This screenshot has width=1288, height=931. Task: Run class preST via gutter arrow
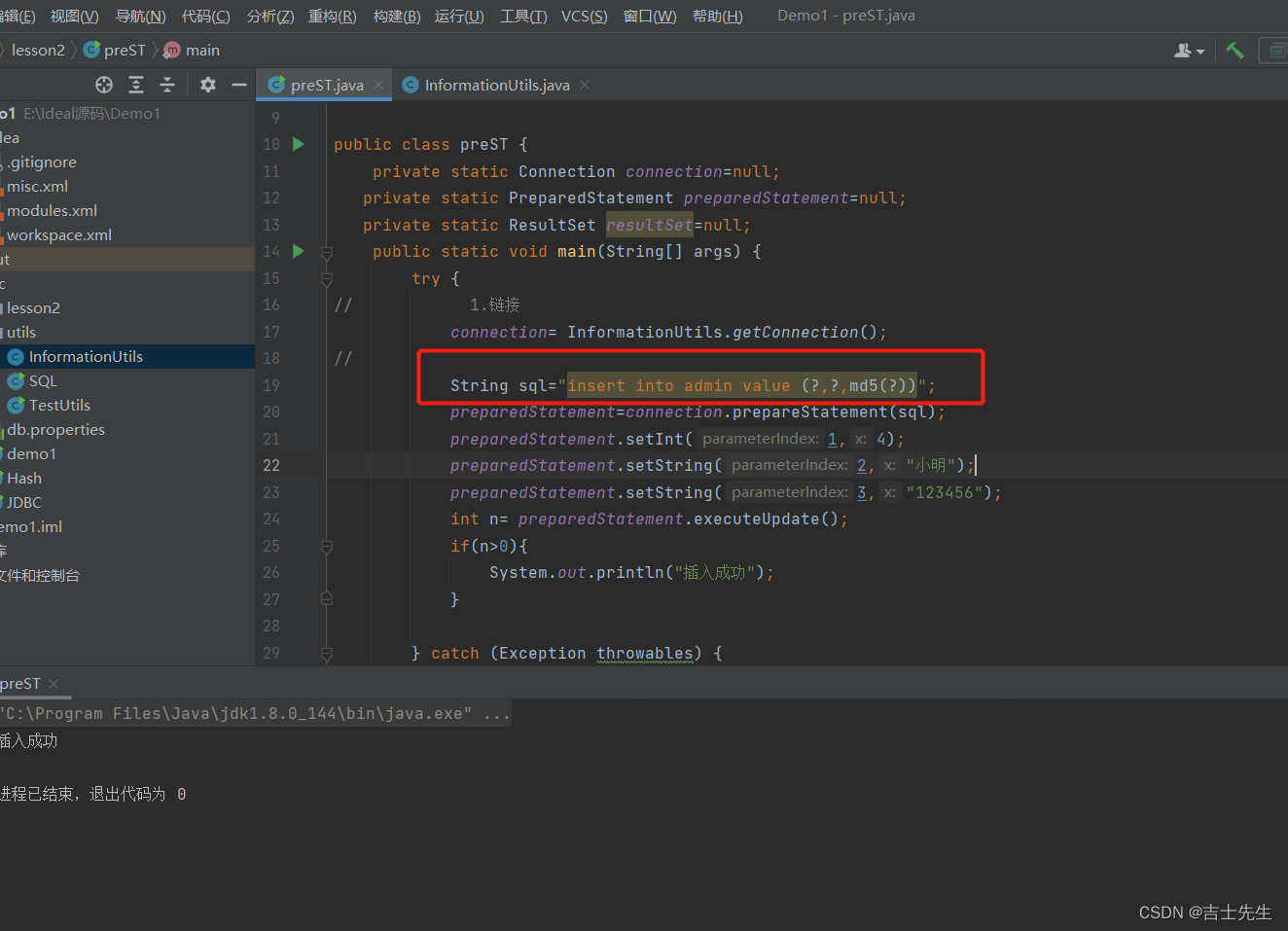[x=299, y=144]
